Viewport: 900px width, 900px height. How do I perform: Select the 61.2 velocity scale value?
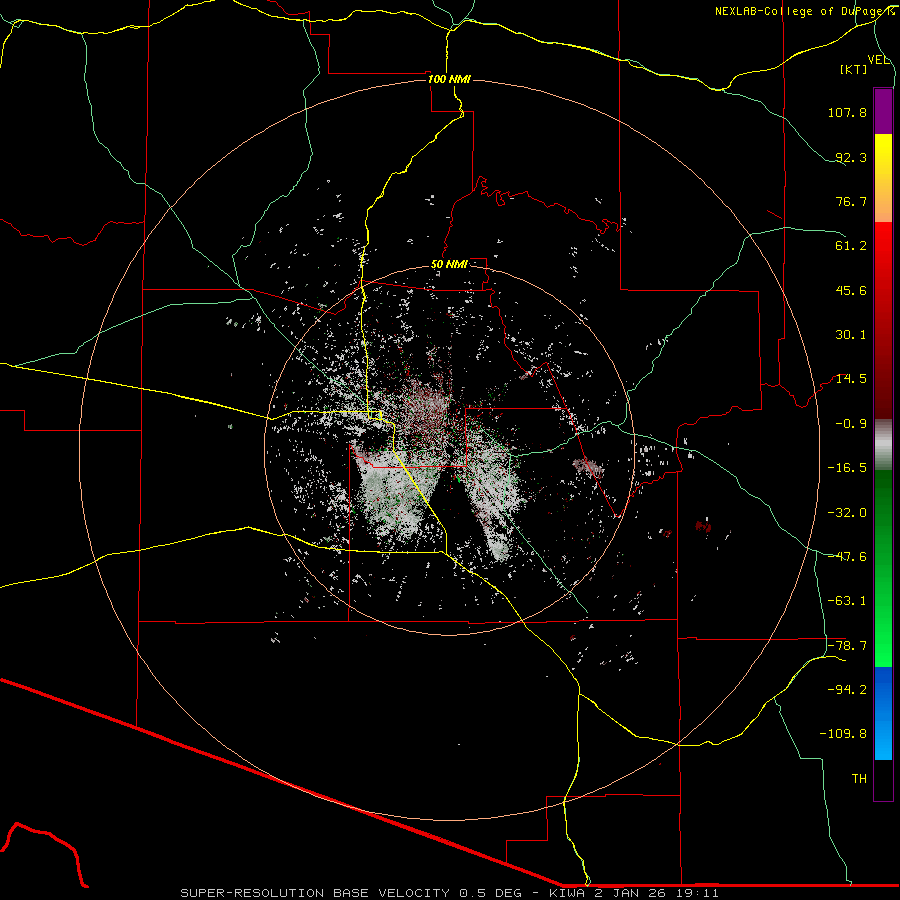tap(851, 246)
